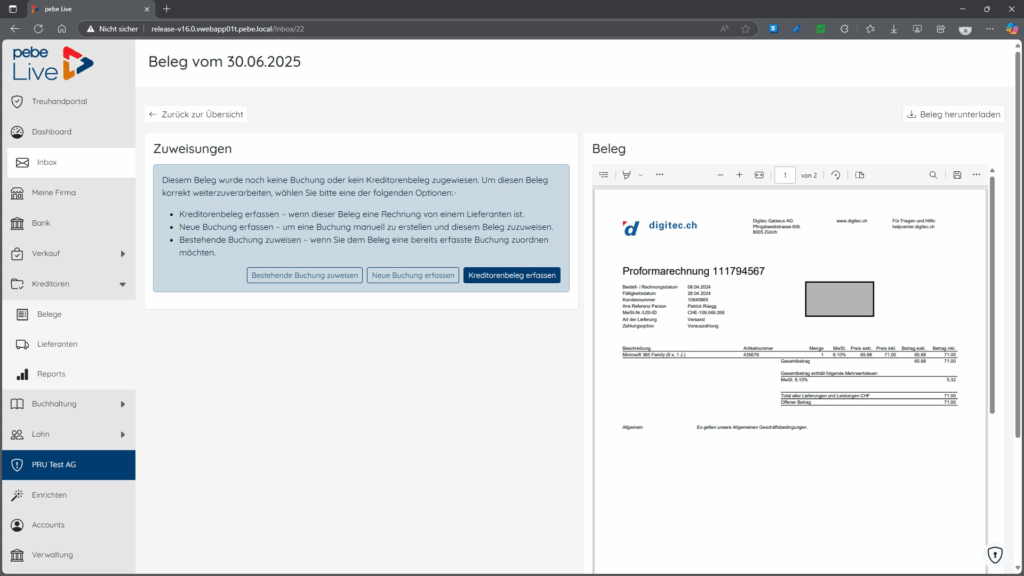This screenshot has height=576, width=1024.
Task: Download receipt with Beleg herunterladen
Action: [x=953, y=114]
